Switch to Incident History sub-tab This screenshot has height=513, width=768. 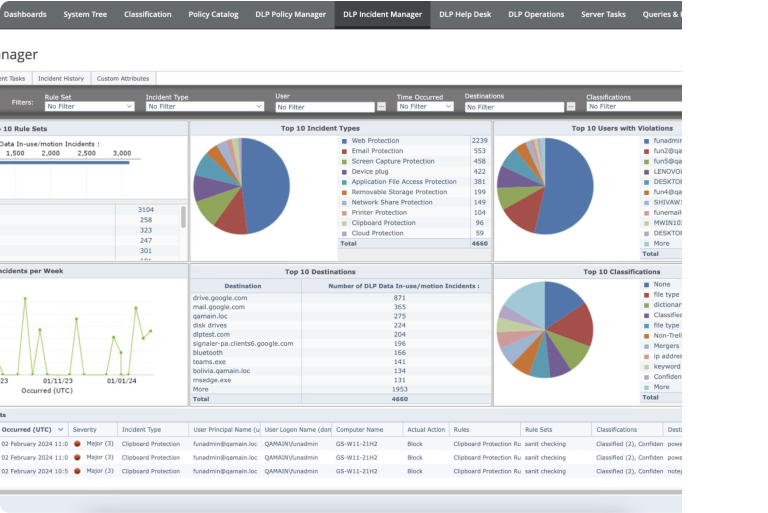click(x=61, y=78)
